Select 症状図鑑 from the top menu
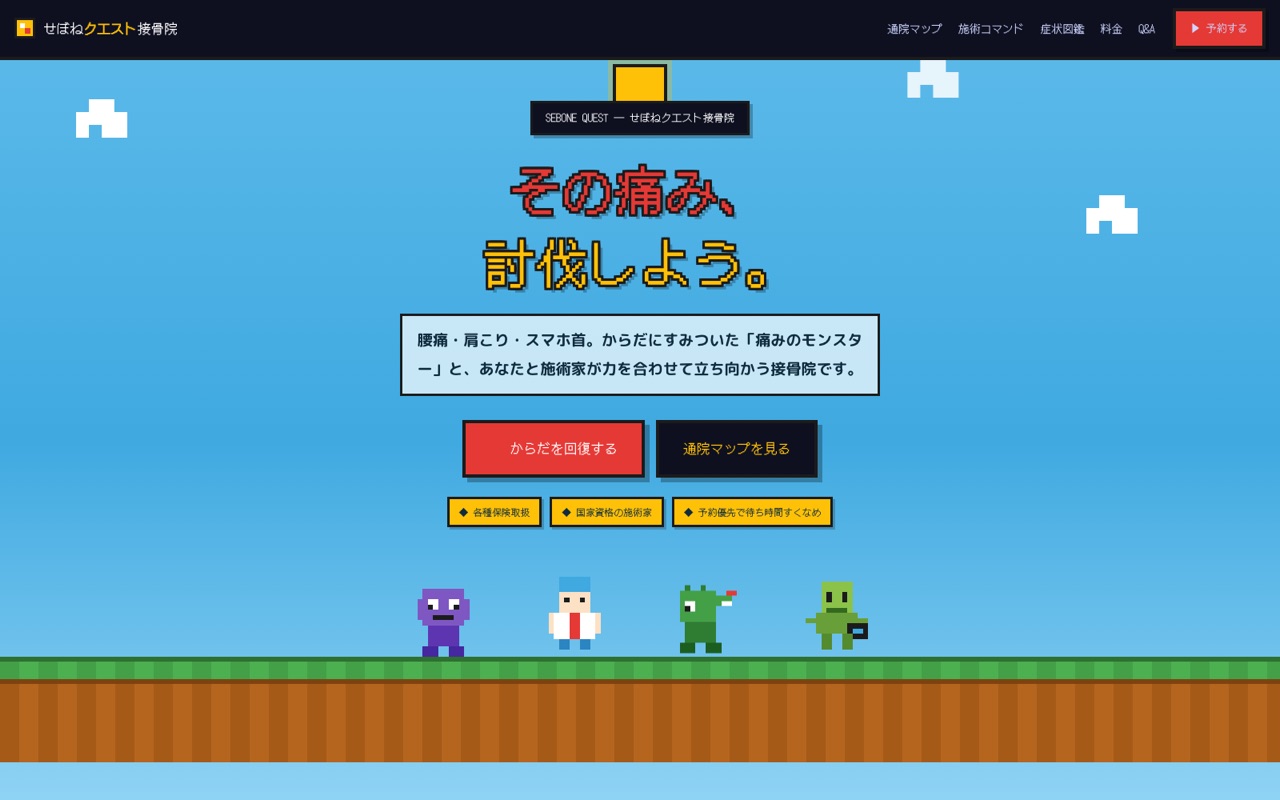Viewport: 1280px width, 800px height. point(1062,29)
